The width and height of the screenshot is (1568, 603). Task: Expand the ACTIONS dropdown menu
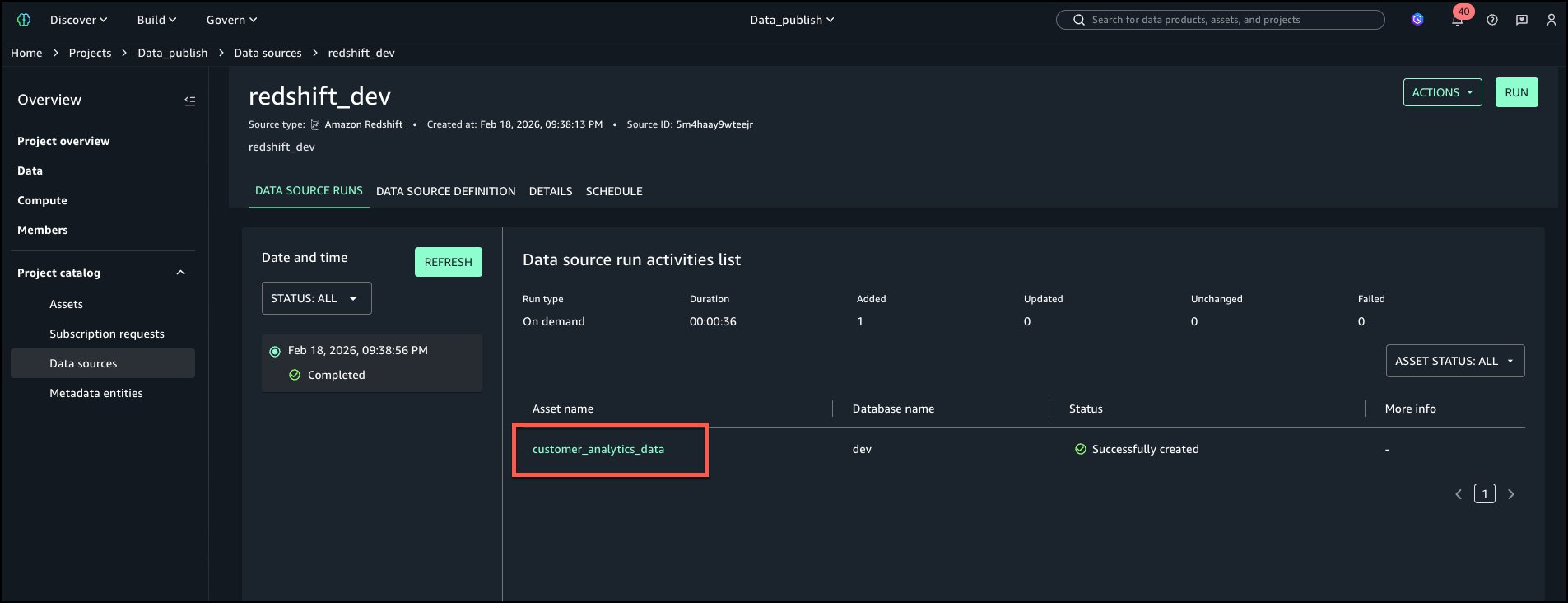click(1442, 92)
